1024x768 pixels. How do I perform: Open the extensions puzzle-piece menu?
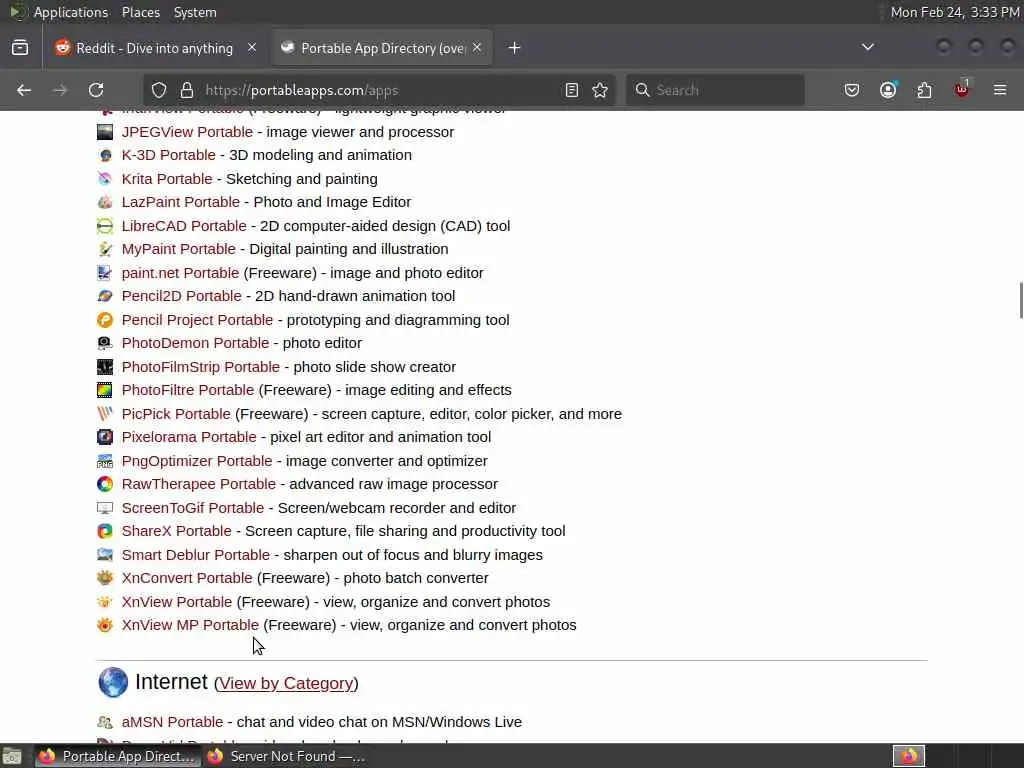924,90
